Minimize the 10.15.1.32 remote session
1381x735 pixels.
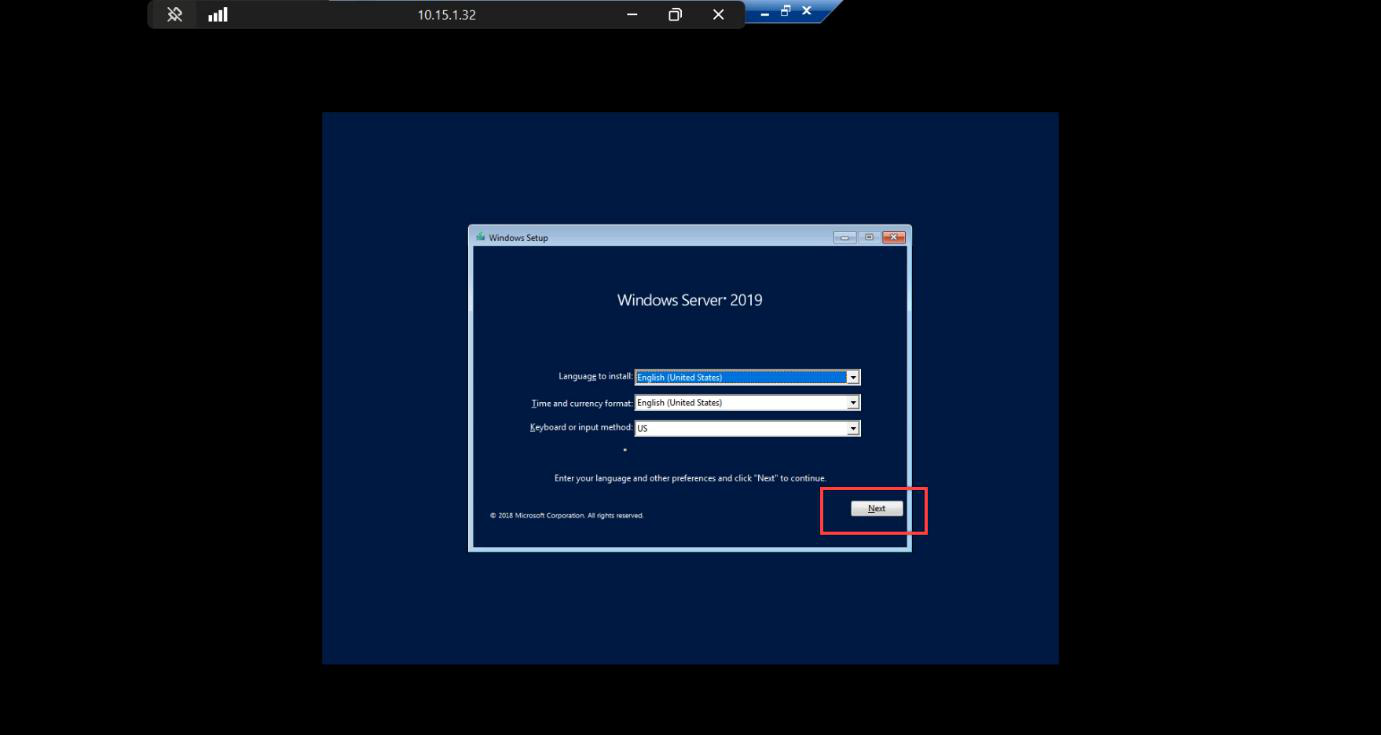[x=632, y=15]
